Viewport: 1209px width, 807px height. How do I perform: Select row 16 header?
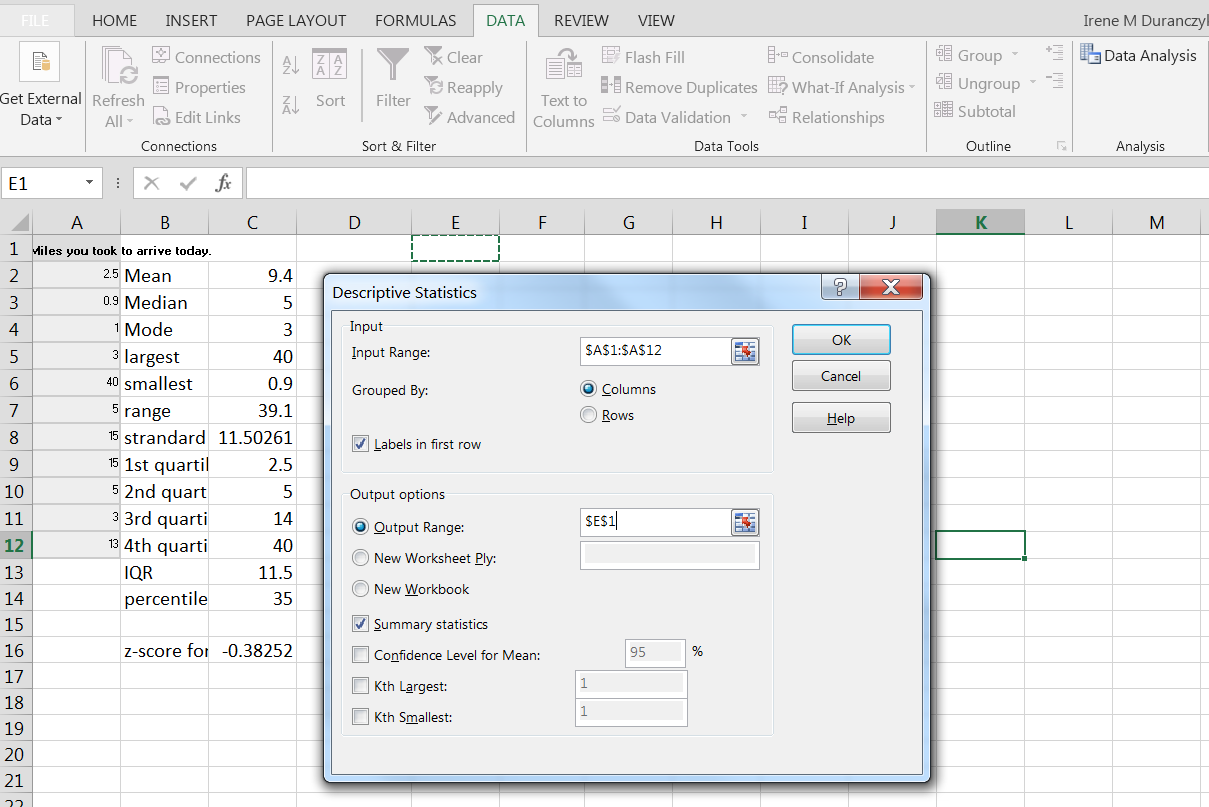(15, 651)
